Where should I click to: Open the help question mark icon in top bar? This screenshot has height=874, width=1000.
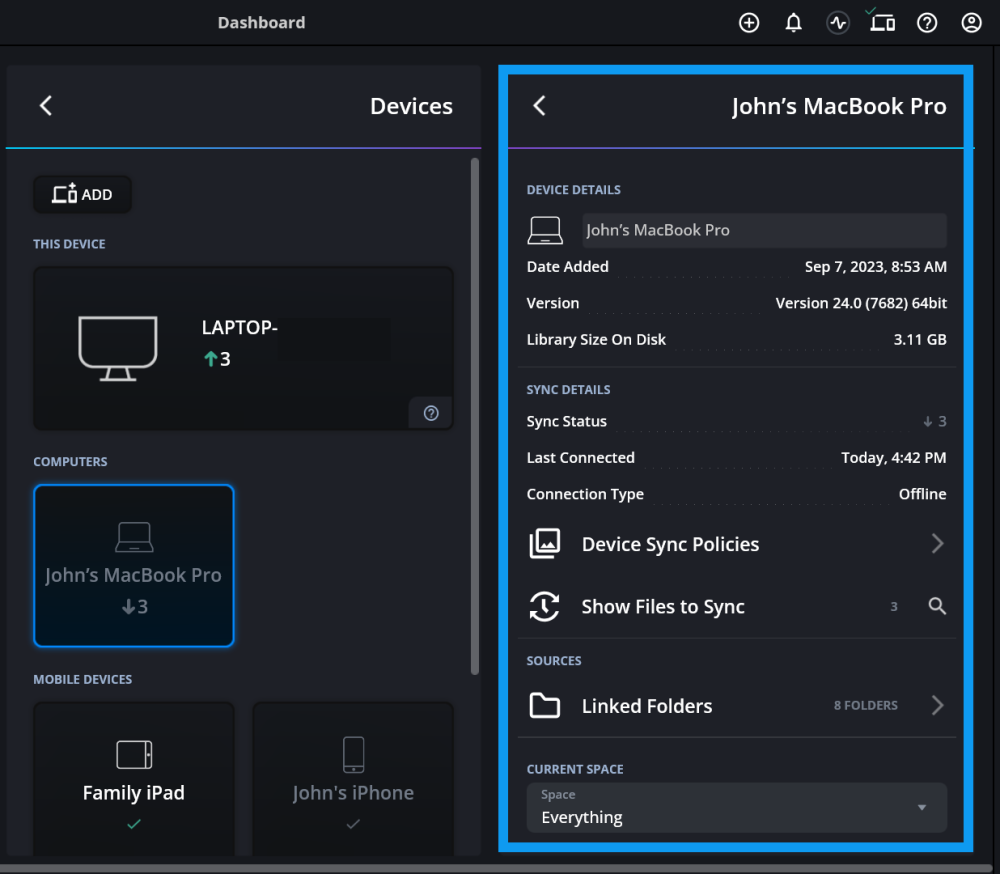pos(927,23)
